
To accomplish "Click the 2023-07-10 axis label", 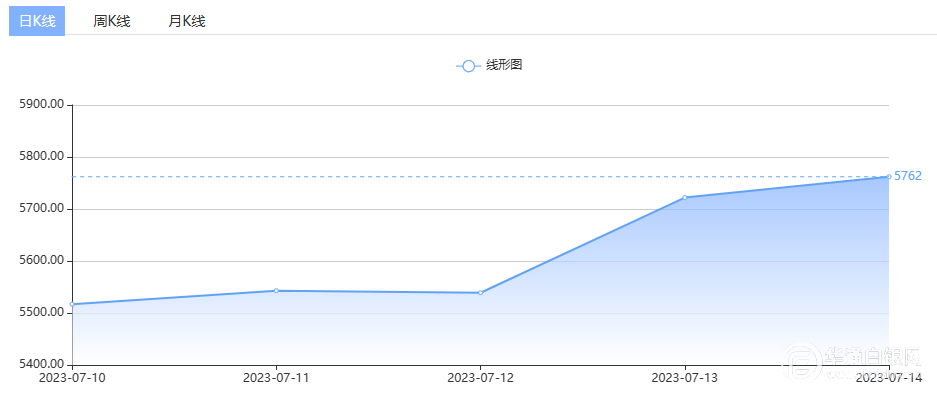I will tap(72, 377).
